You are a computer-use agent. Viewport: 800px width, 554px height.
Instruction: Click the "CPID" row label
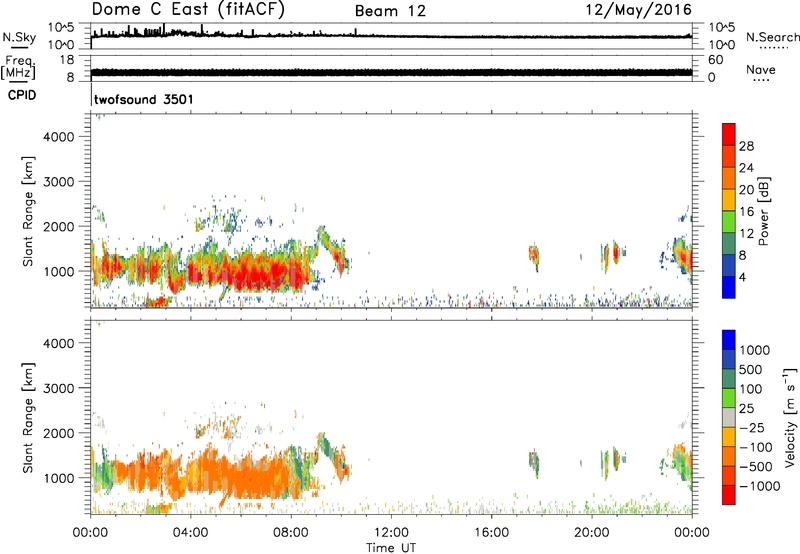click(x=22, y=95)
